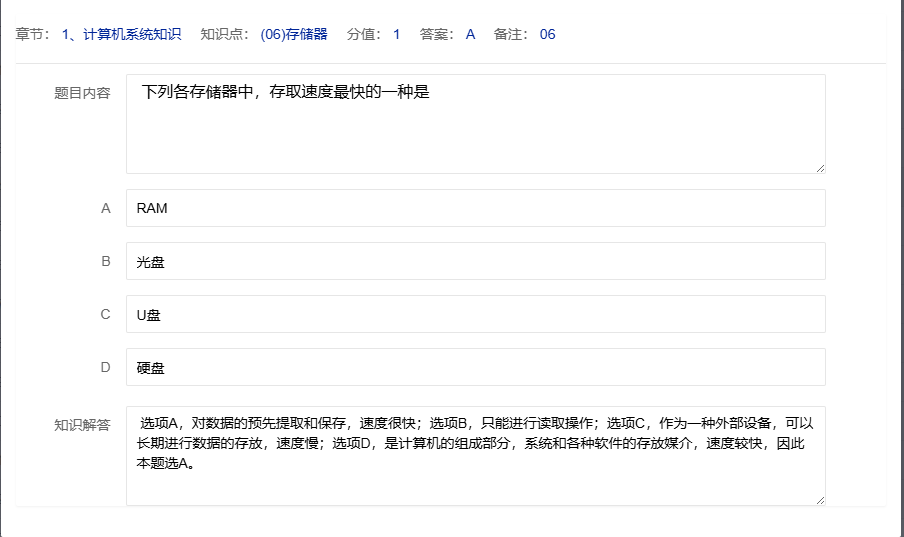Click the 章节 label in header
The height and width of the screenshot is (537, 904).
[34, 34]
